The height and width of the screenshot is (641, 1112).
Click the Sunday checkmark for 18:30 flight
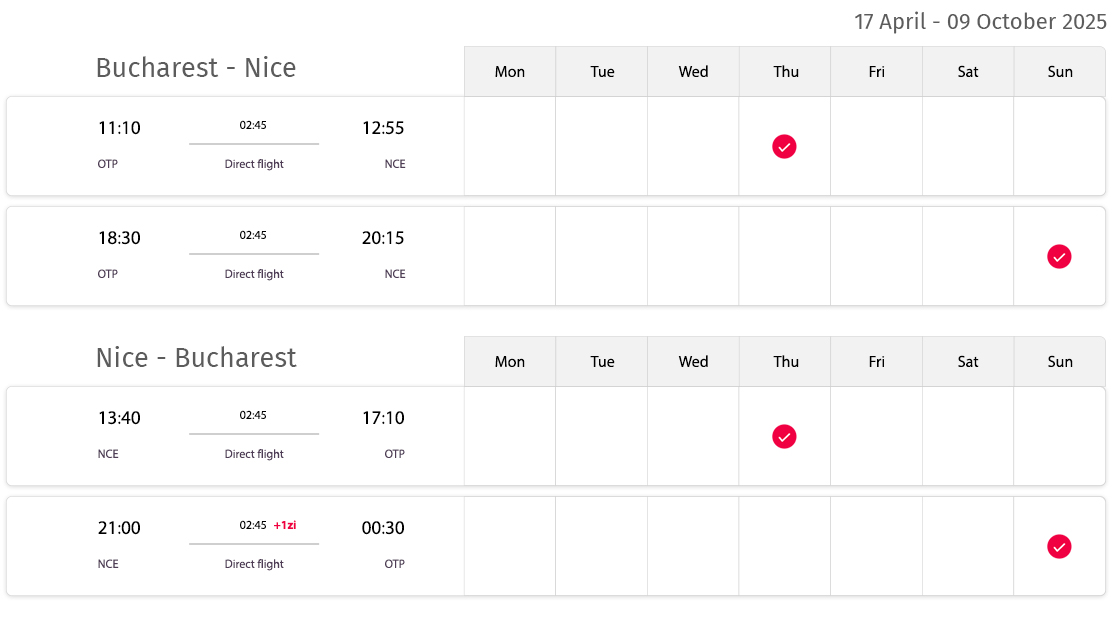(1059, 257)
